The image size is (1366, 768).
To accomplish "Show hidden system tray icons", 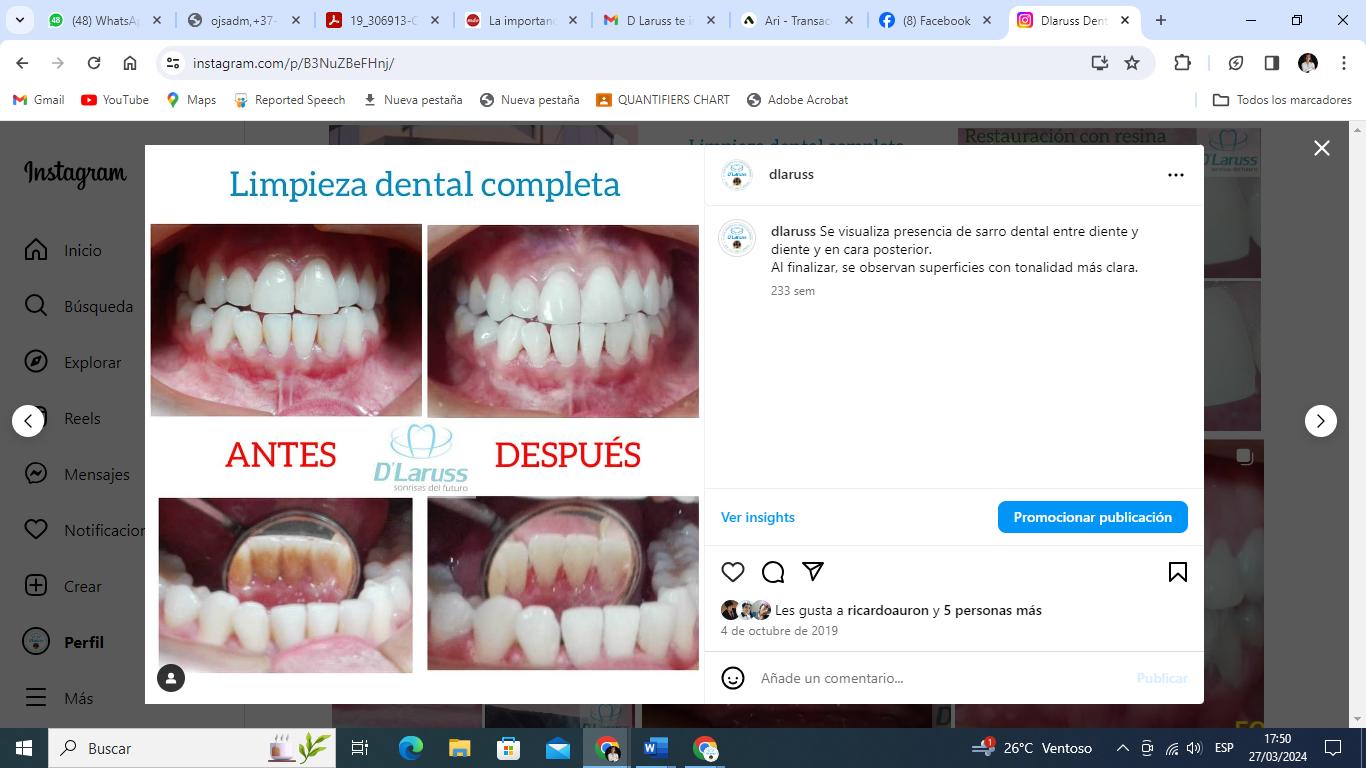I will pyautogui.click(x=1122, y=748).
